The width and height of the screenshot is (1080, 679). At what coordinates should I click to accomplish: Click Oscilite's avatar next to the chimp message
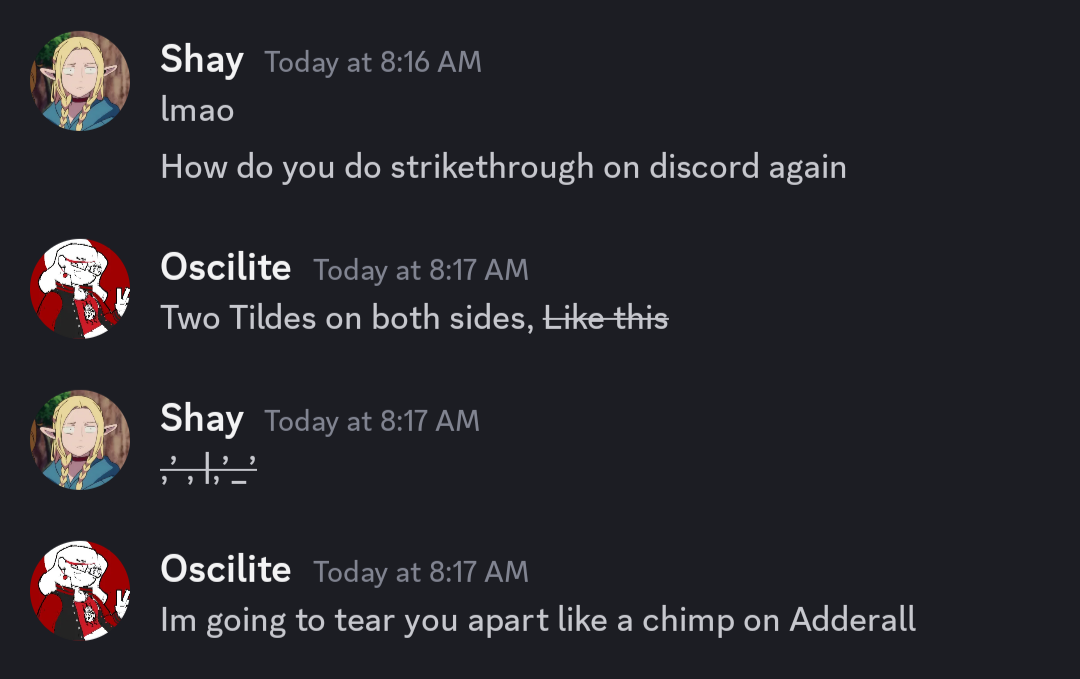[80, 589]
